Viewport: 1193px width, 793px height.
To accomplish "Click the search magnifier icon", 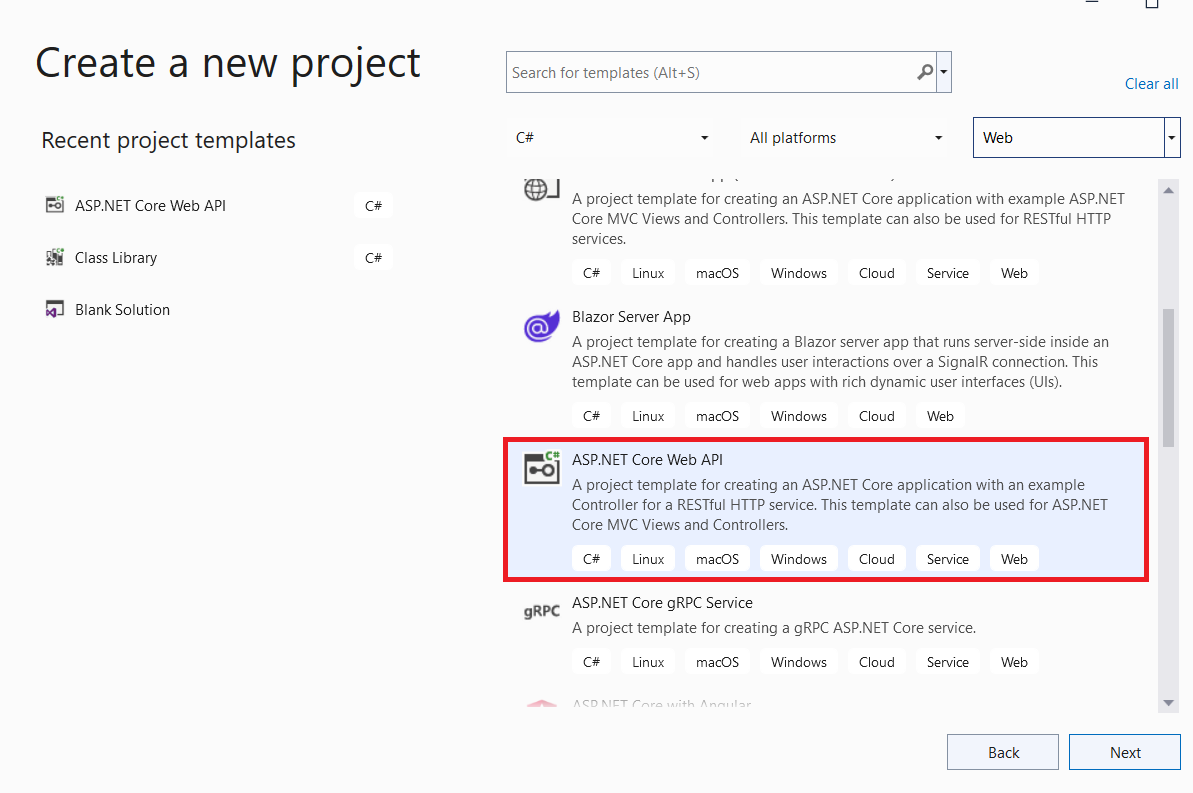I will [x=925, y=72].
